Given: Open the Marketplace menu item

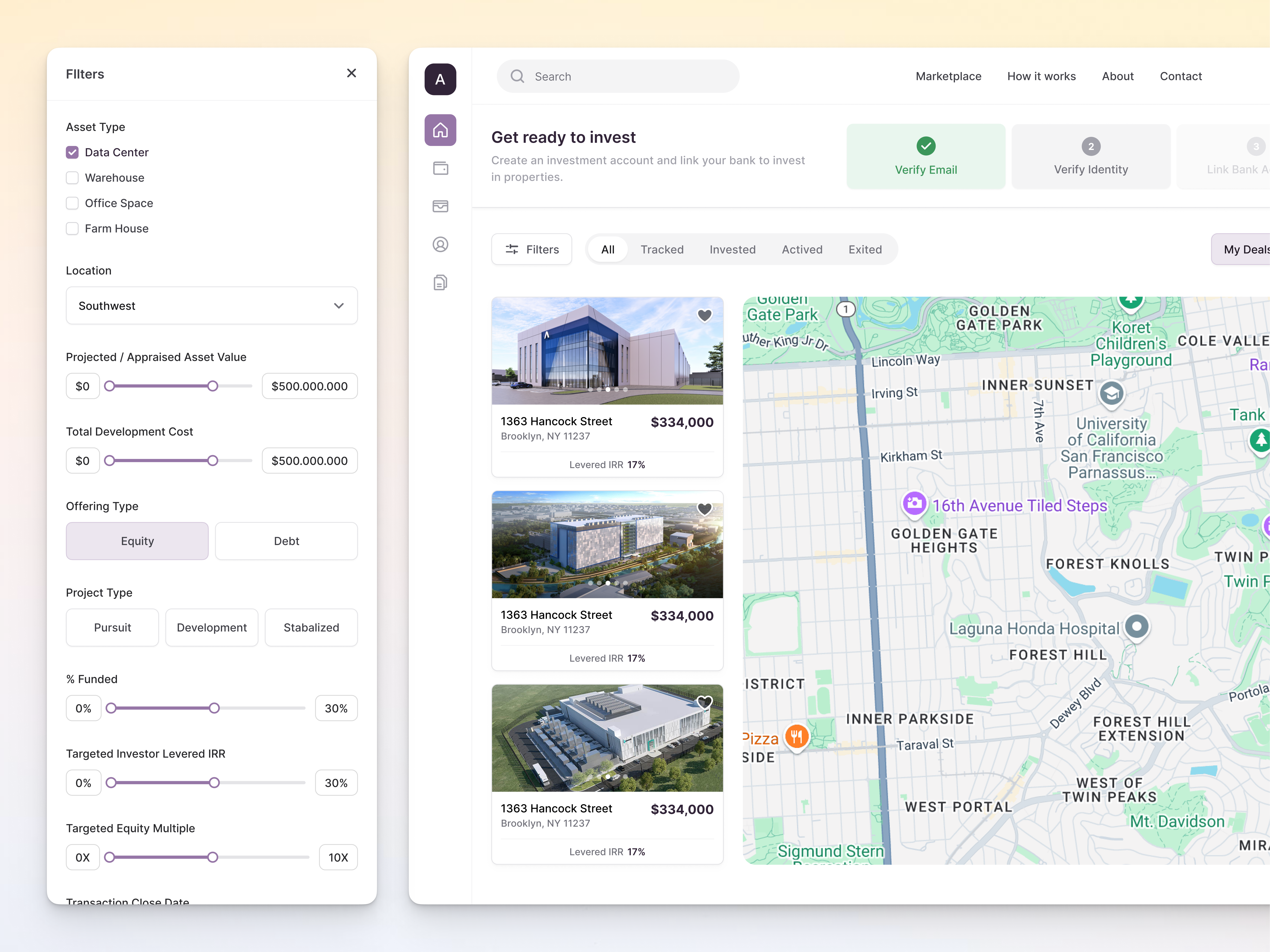Looking at the screenshot, I should pos(948,76).
